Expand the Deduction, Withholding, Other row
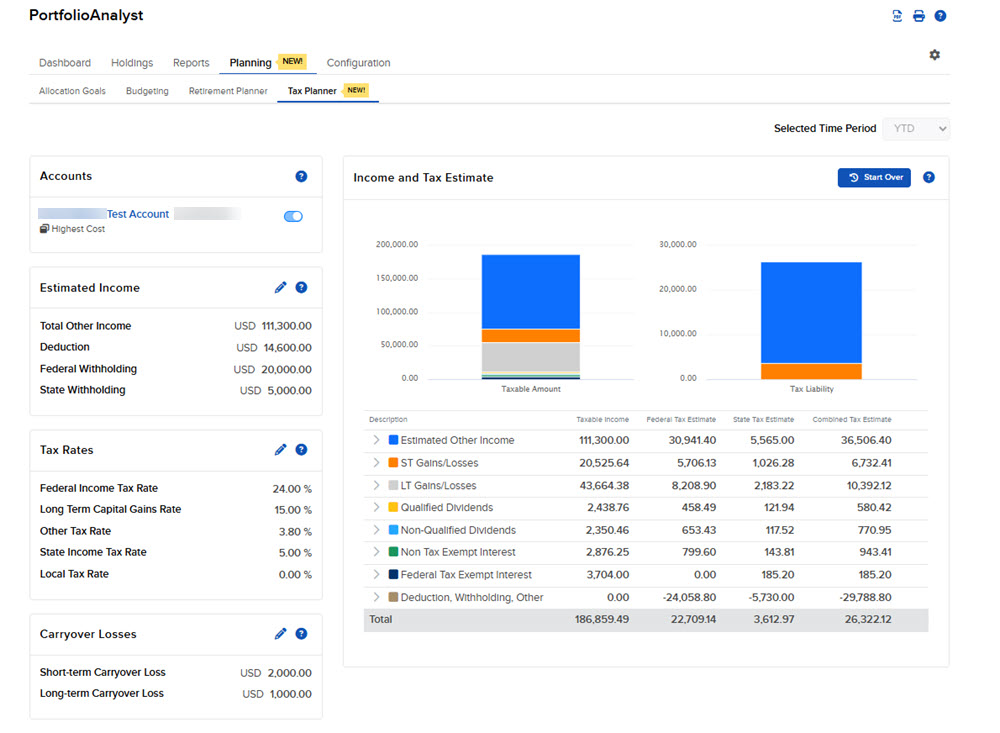This screenshot has height=733, width=1000. click(x=376, y=597)
